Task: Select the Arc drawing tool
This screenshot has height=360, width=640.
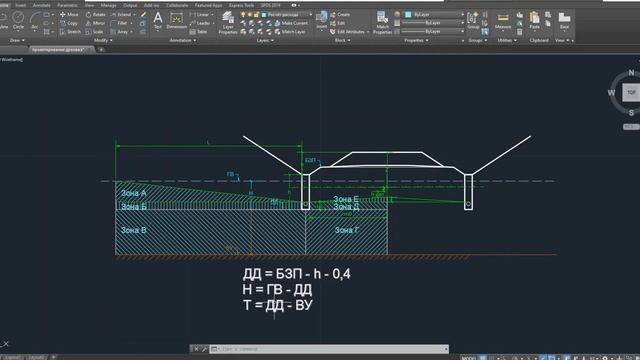Action: tap(35, 20)
